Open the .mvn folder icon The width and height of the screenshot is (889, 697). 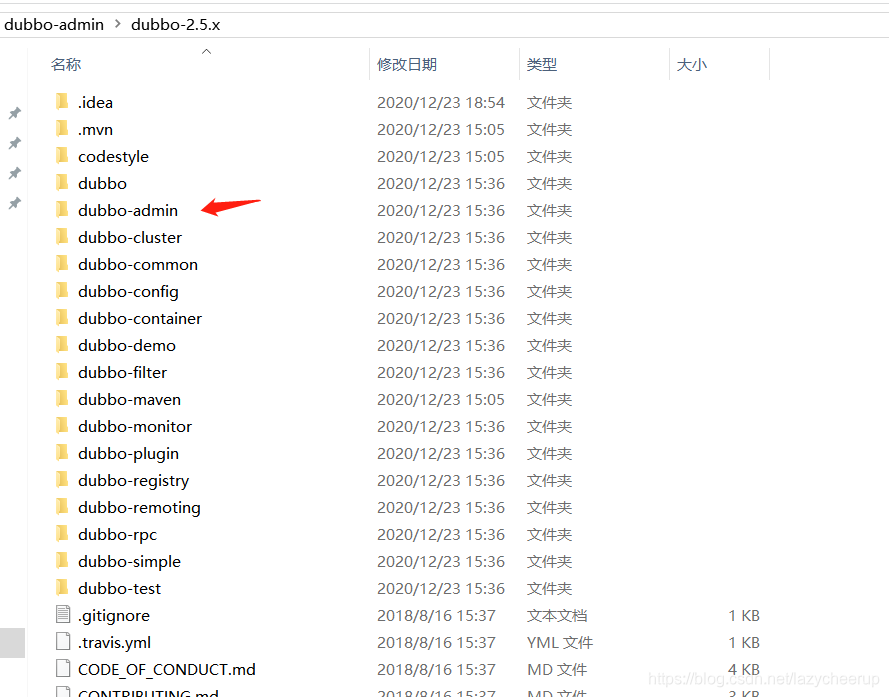point(62,129)
